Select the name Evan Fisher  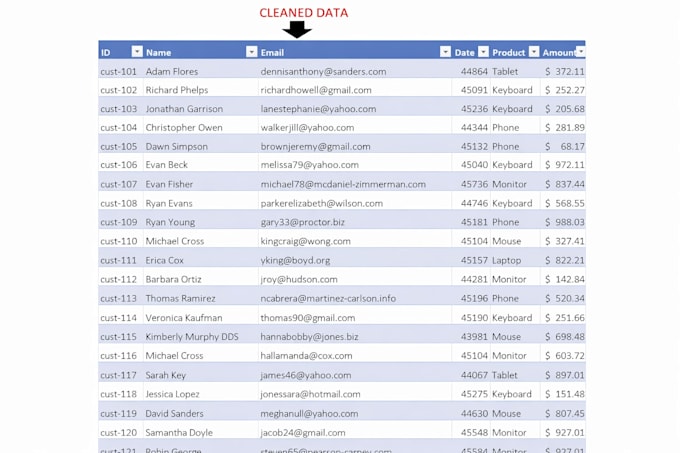click(169, 184)
